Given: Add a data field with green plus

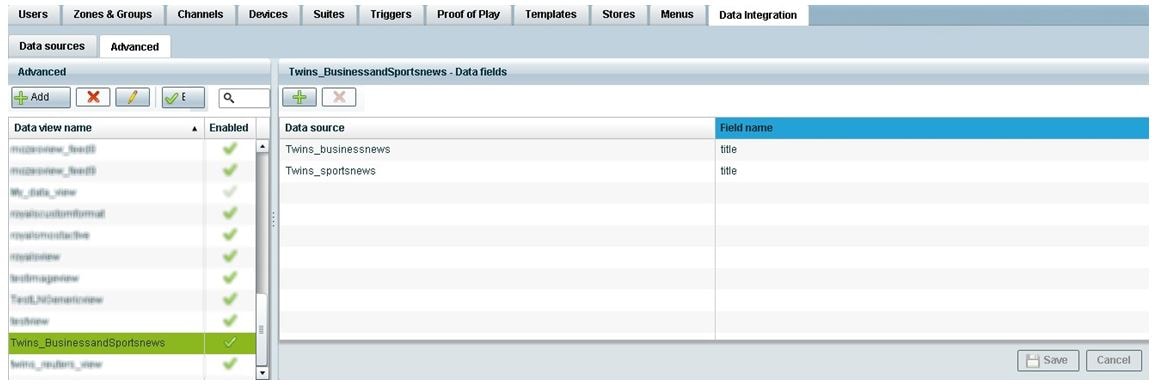Looking at the screenshot, I should pyautogui.click(x=300, y=97).
